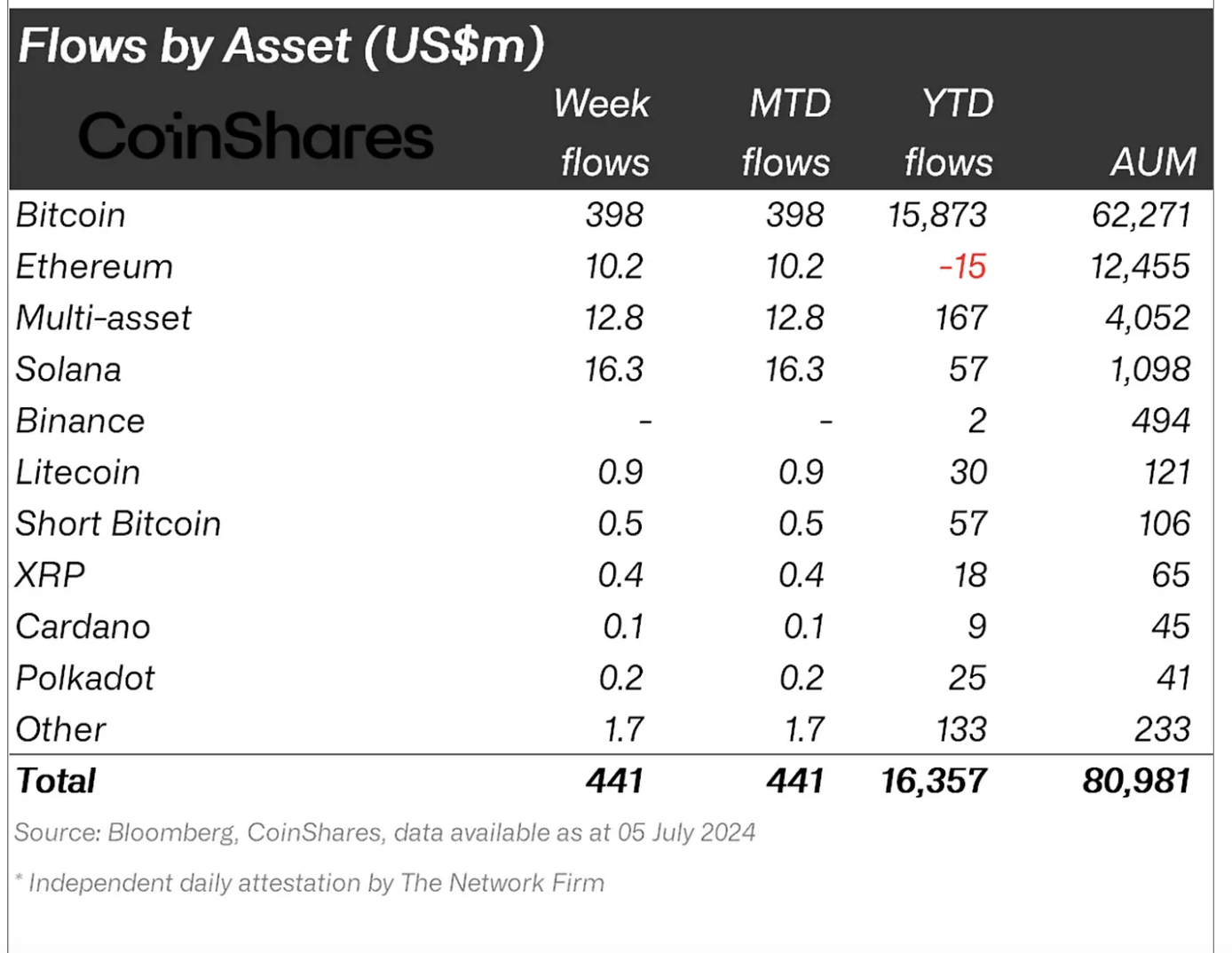The width and height of the screenshot is (1232, 953).
Task: Click the Flows by Asset title
Action: pos(280,46)
